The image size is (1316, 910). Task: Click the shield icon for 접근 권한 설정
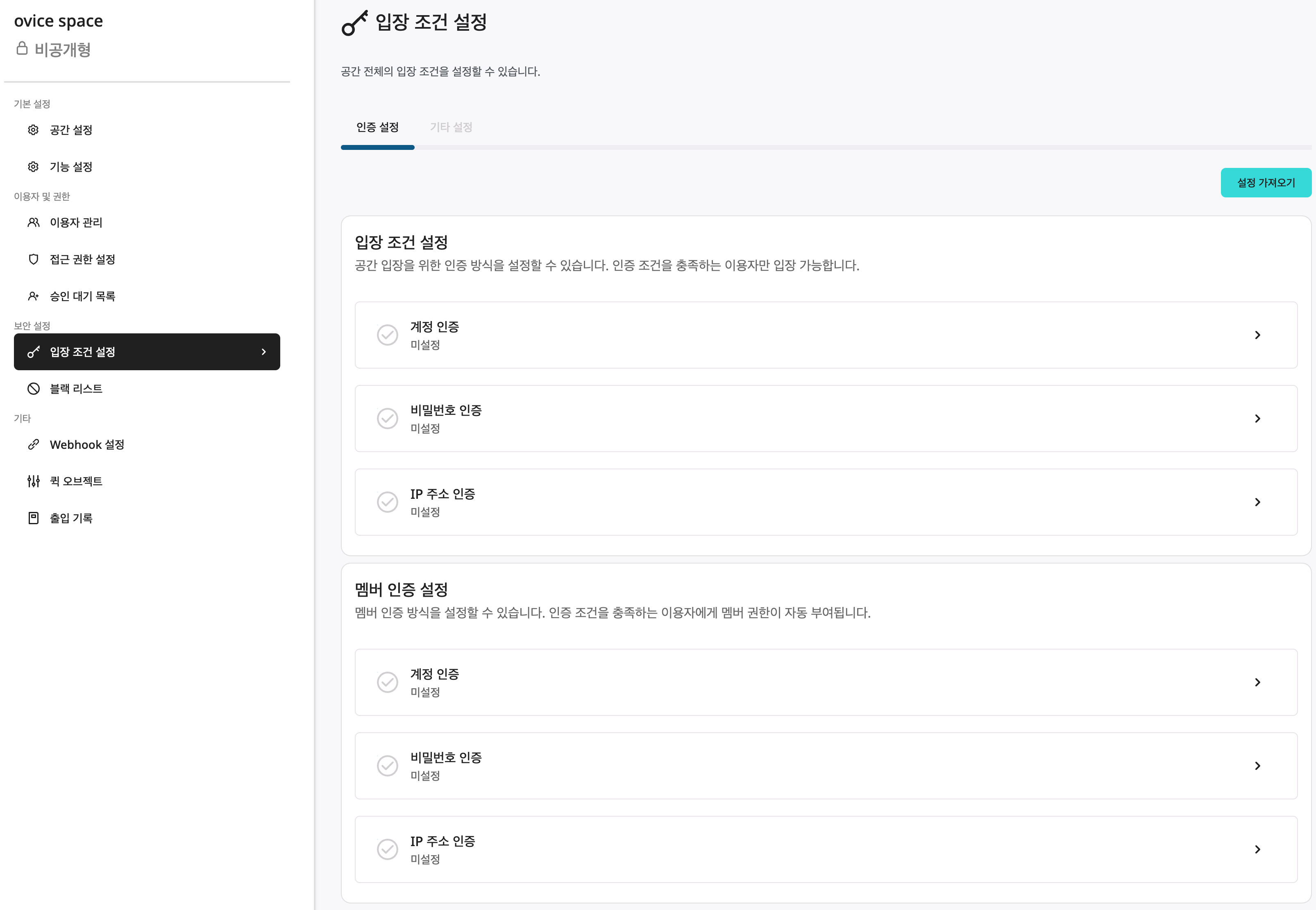pos(33,259)
